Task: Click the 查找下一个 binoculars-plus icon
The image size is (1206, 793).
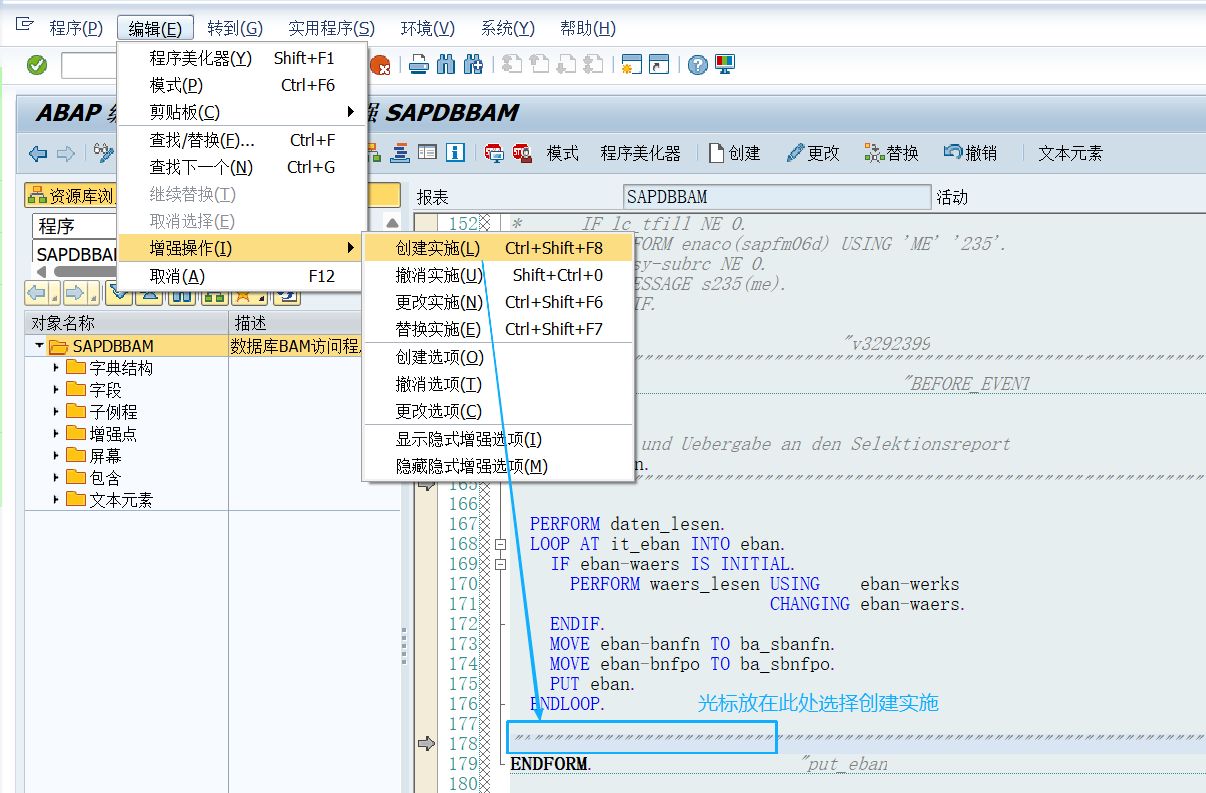Action: point(472,64)
